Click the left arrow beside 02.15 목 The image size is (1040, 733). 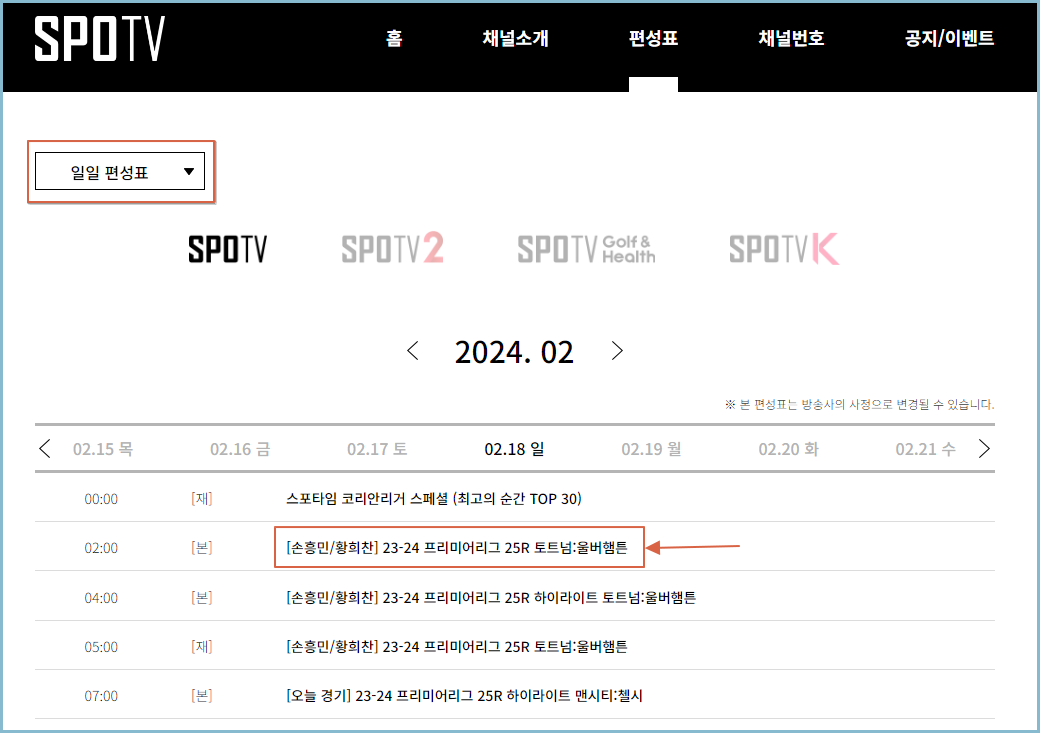[x=44, y=448]
